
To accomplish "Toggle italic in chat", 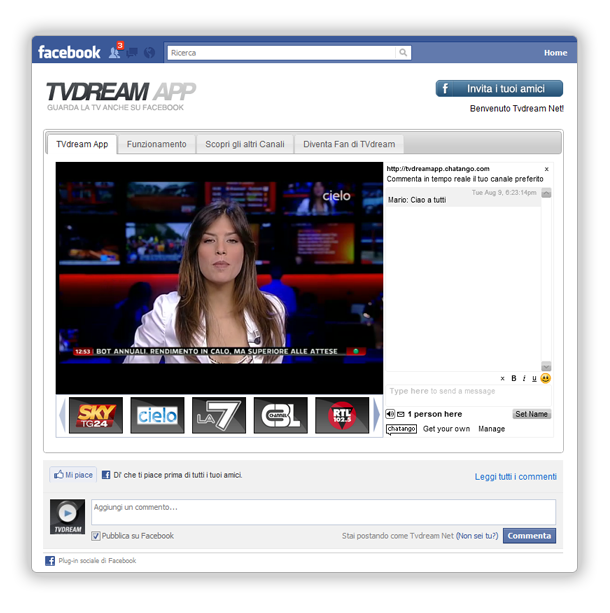I will click(x=524, y=378).
